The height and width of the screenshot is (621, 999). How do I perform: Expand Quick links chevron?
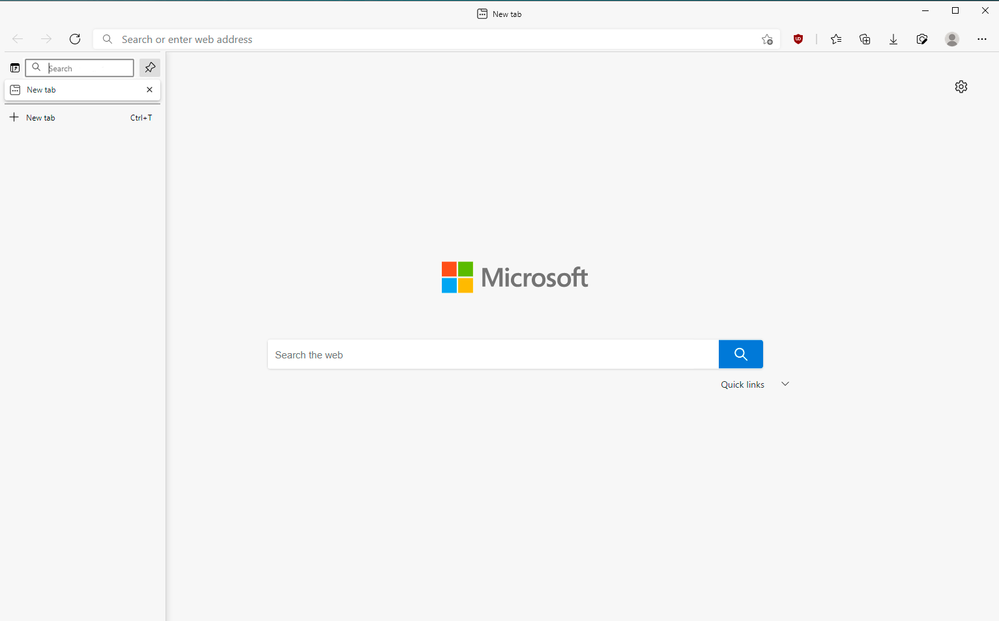click(x=785, y=384)
